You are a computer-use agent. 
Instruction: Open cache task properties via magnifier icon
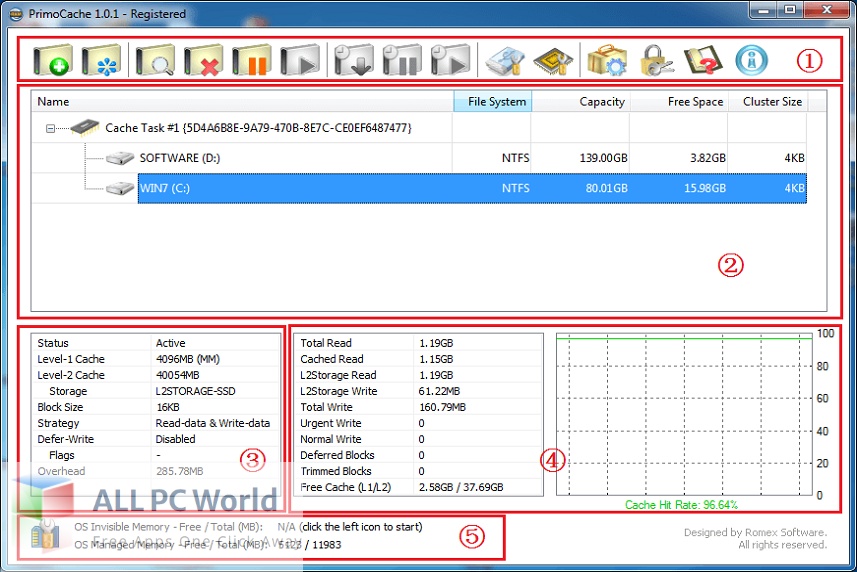point(156,60)
